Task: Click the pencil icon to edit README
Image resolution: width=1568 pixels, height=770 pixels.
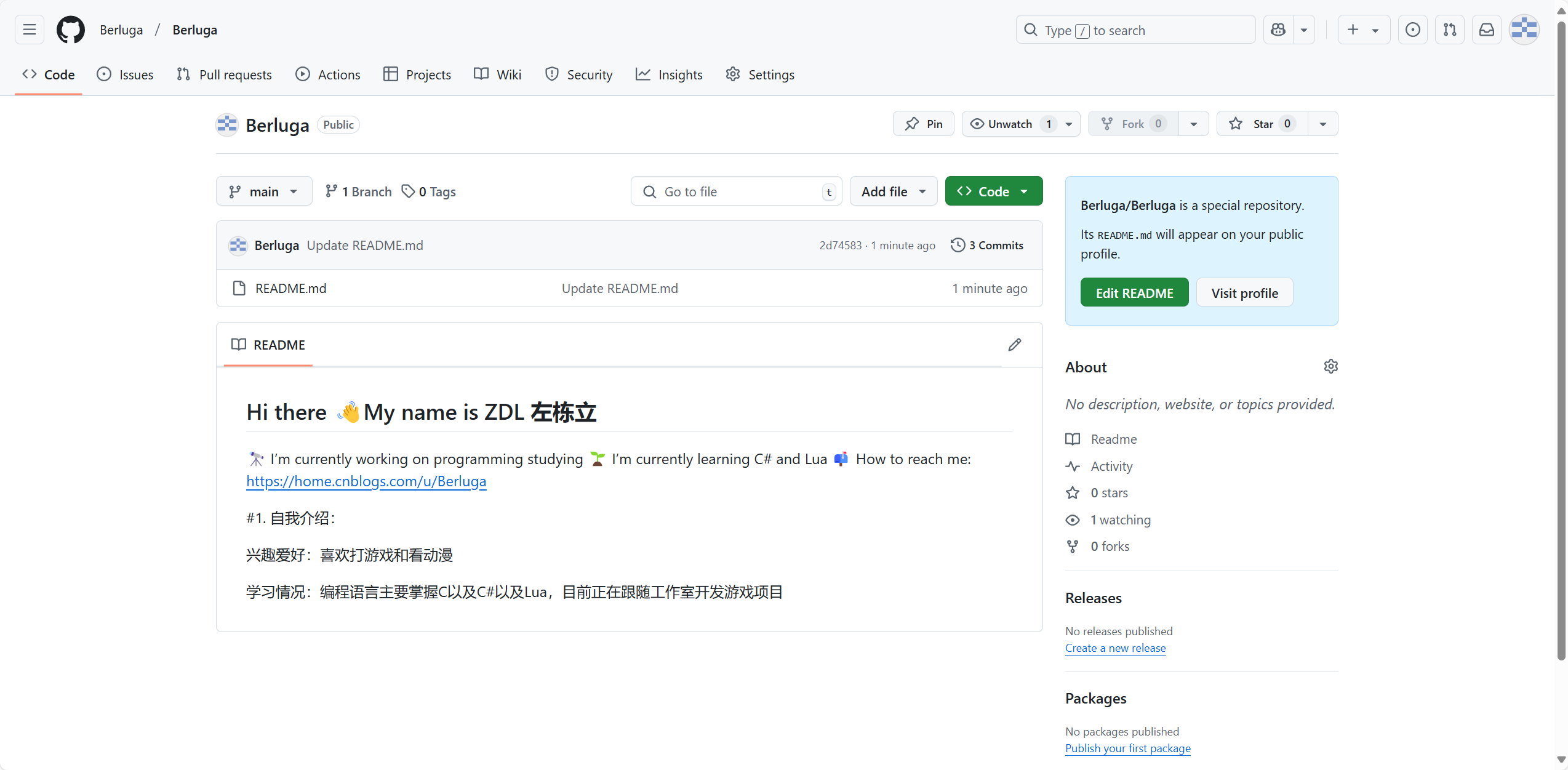Action: [1015, 345]
